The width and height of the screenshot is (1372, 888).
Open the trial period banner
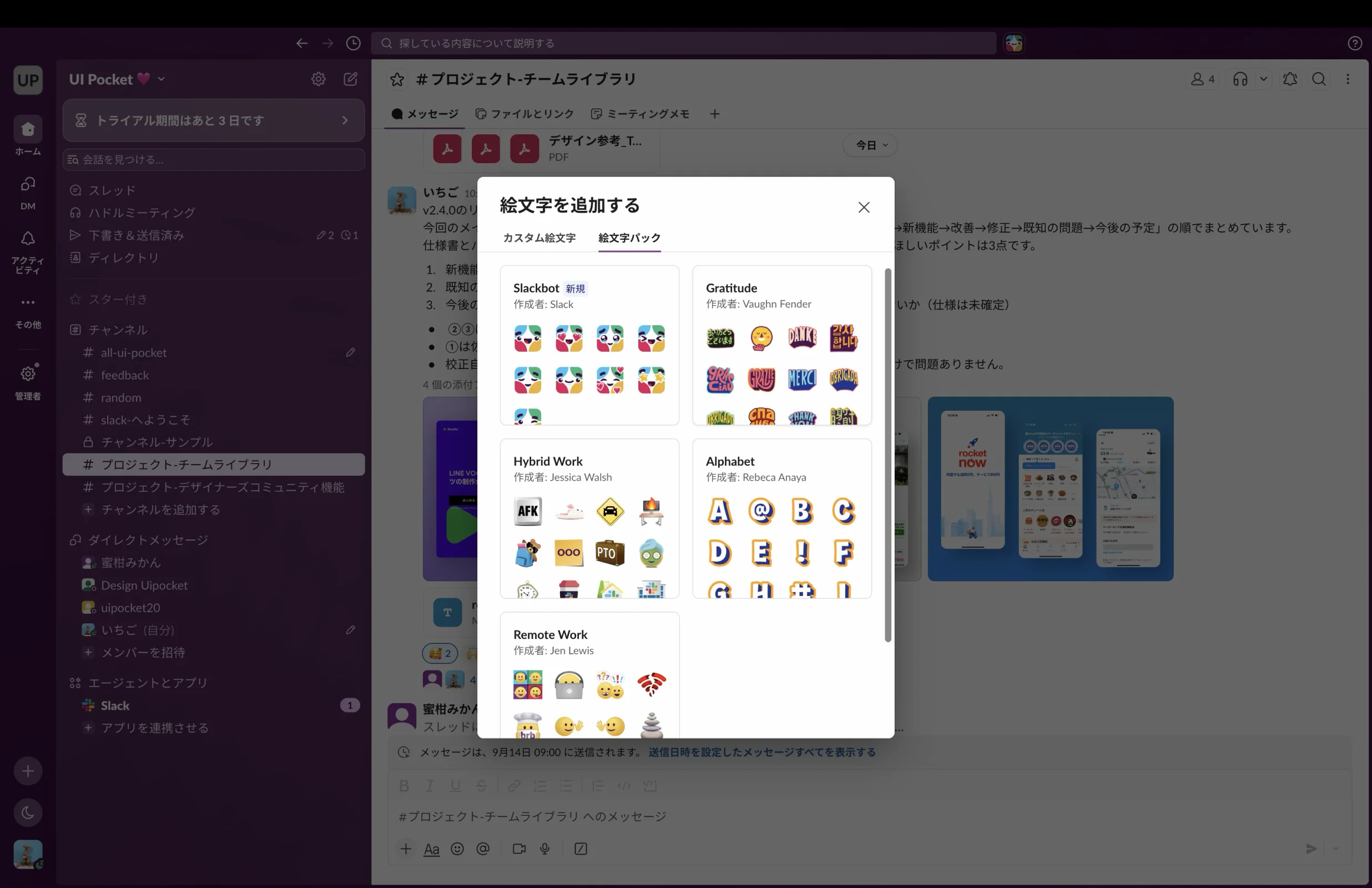pos(213,120)
